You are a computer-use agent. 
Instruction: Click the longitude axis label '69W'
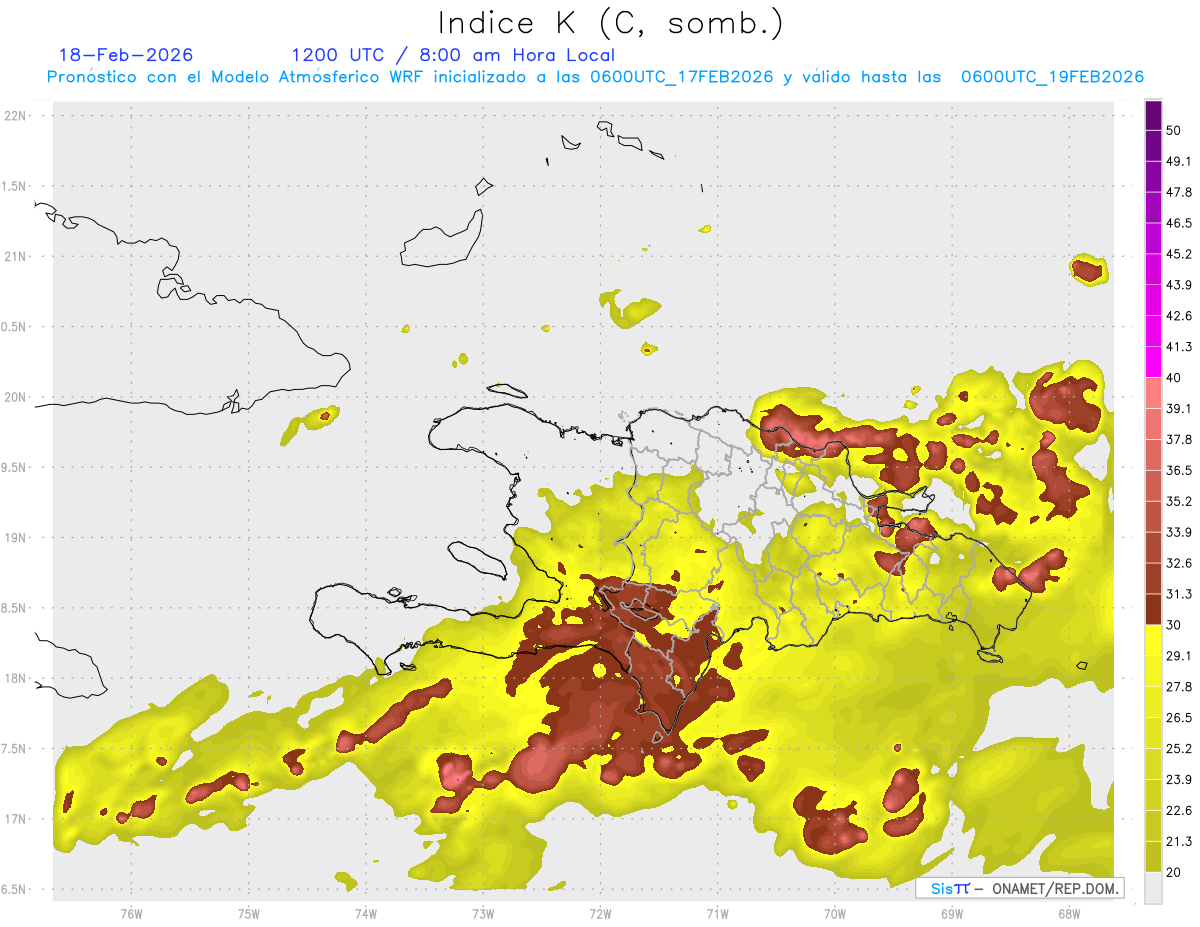[952, 914]
